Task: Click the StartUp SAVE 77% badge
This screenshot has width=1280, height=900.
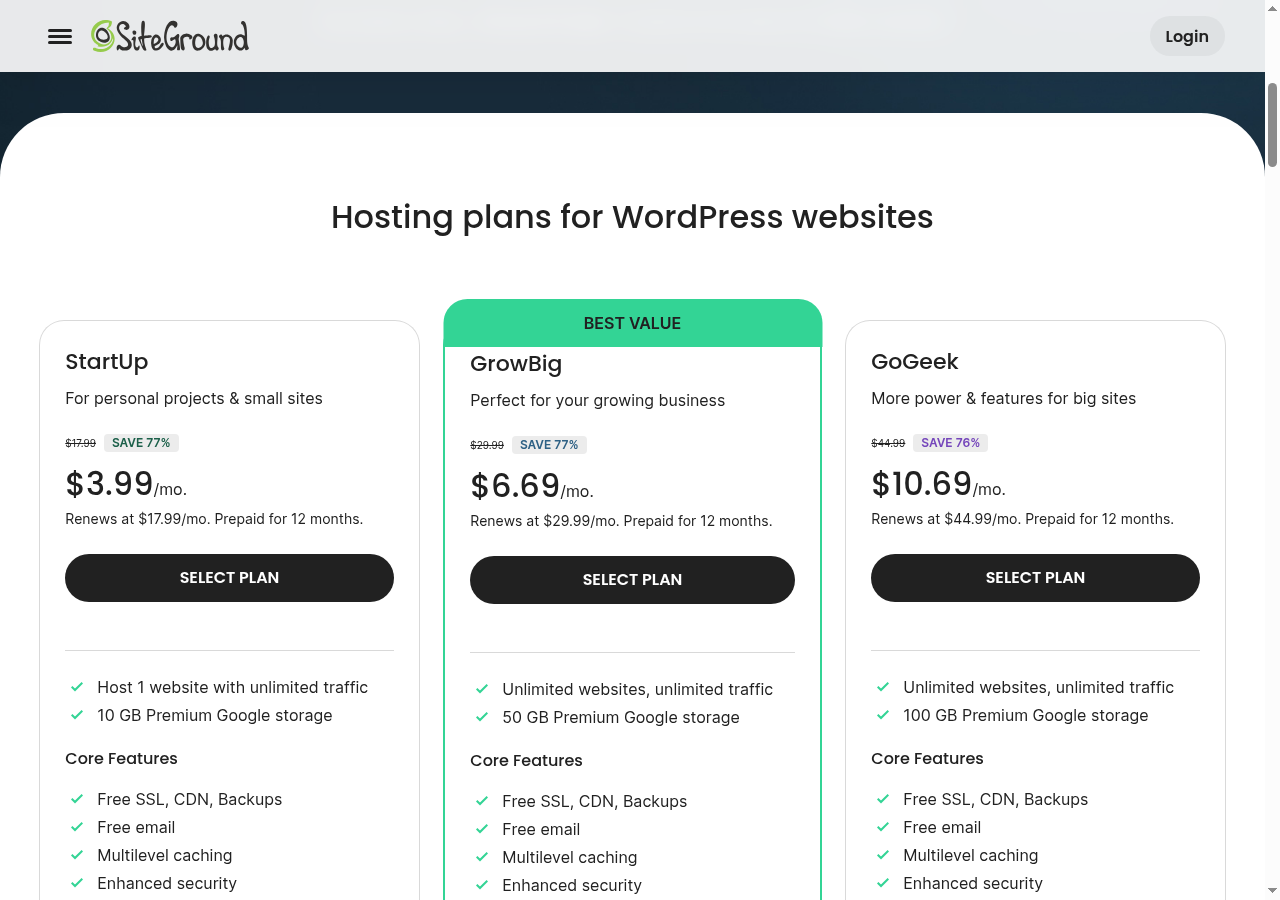Action: point(141,443)
